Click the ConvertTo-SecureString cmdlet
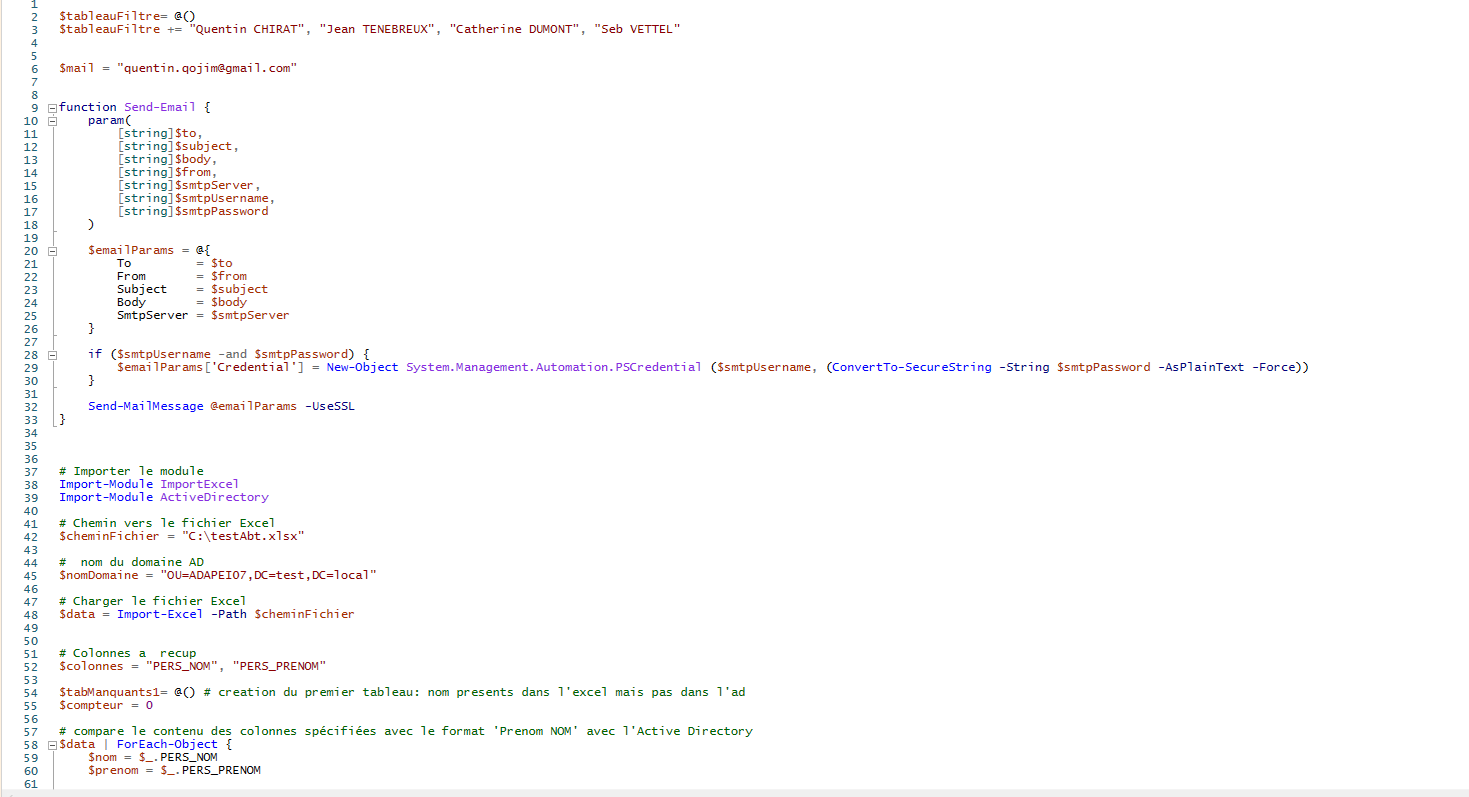This screenshot has height=797, width=1469. pos(912,367)
